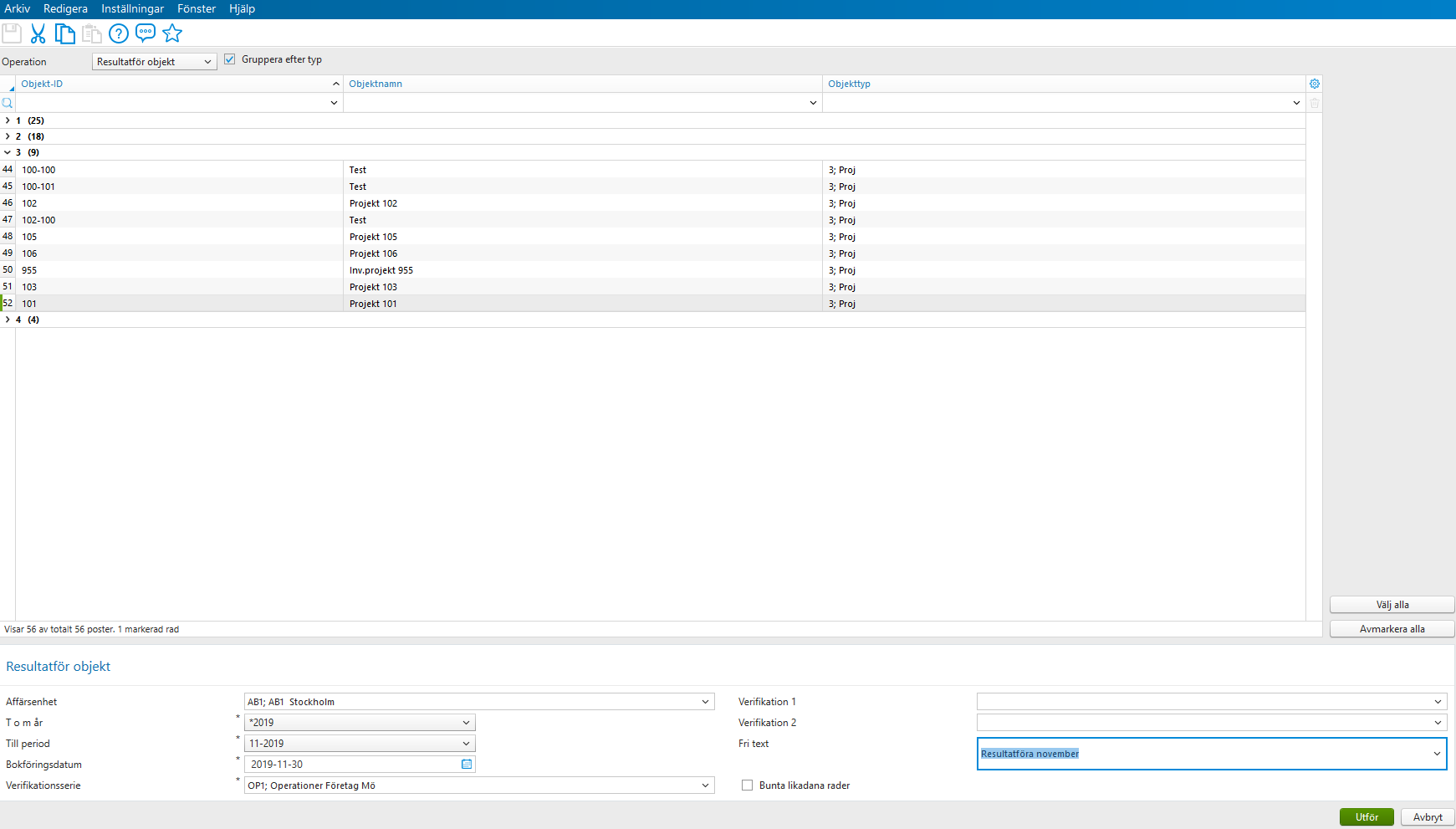Toggle the Gruppera efter typ checkbox
Screen dimensions: 1456x829
230,59
